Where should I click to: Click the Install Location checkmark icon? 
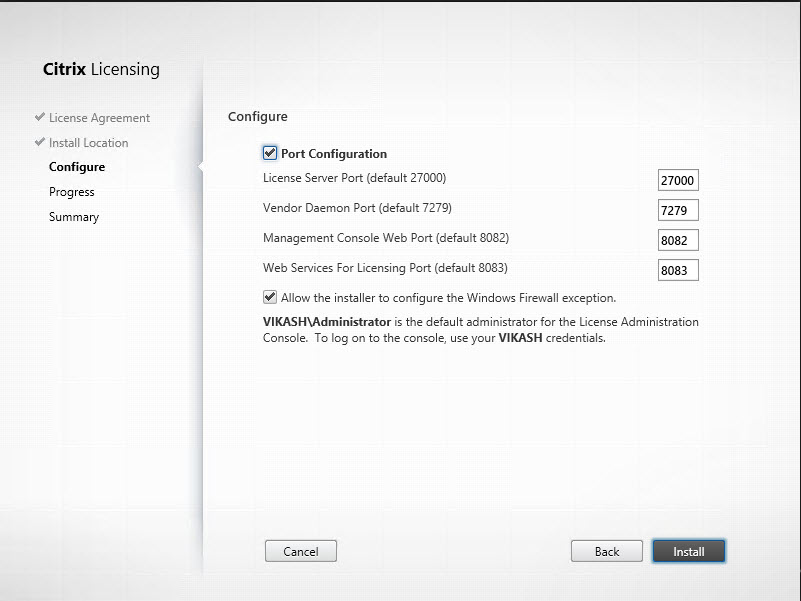pos(40,142)
